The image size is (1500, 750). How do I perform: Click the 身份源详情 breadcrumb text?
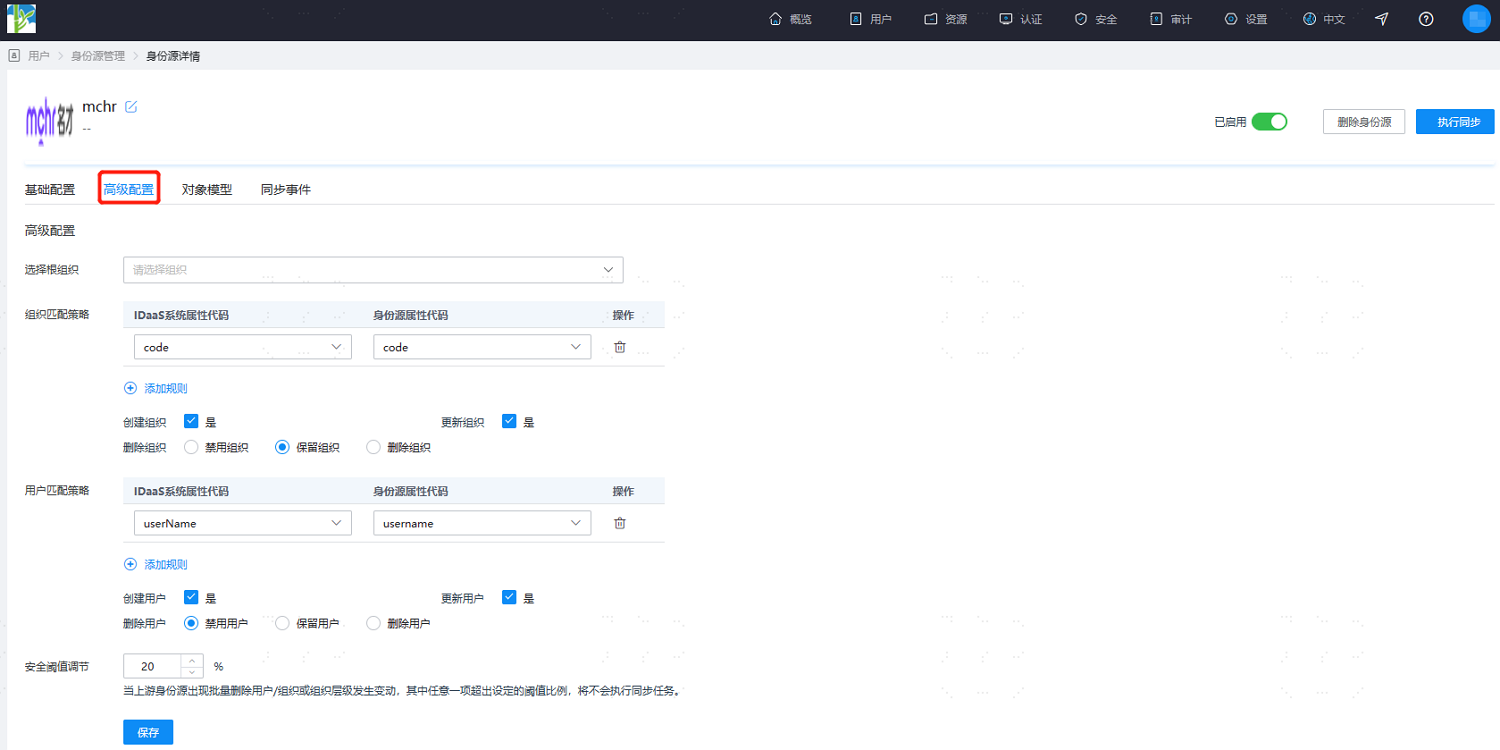(x=173, y=56)
